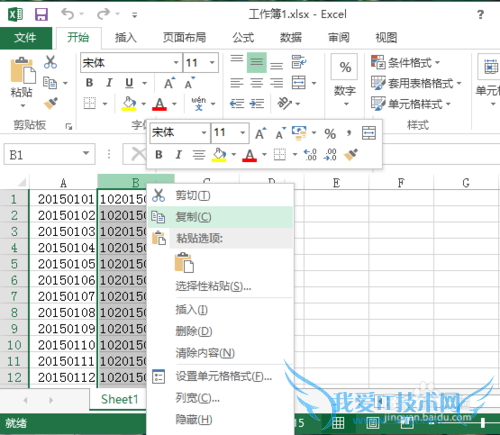This screenshot has height=435, width=500.
Task: Click the Redo arrow icon
Action: [x=103, y=14]
